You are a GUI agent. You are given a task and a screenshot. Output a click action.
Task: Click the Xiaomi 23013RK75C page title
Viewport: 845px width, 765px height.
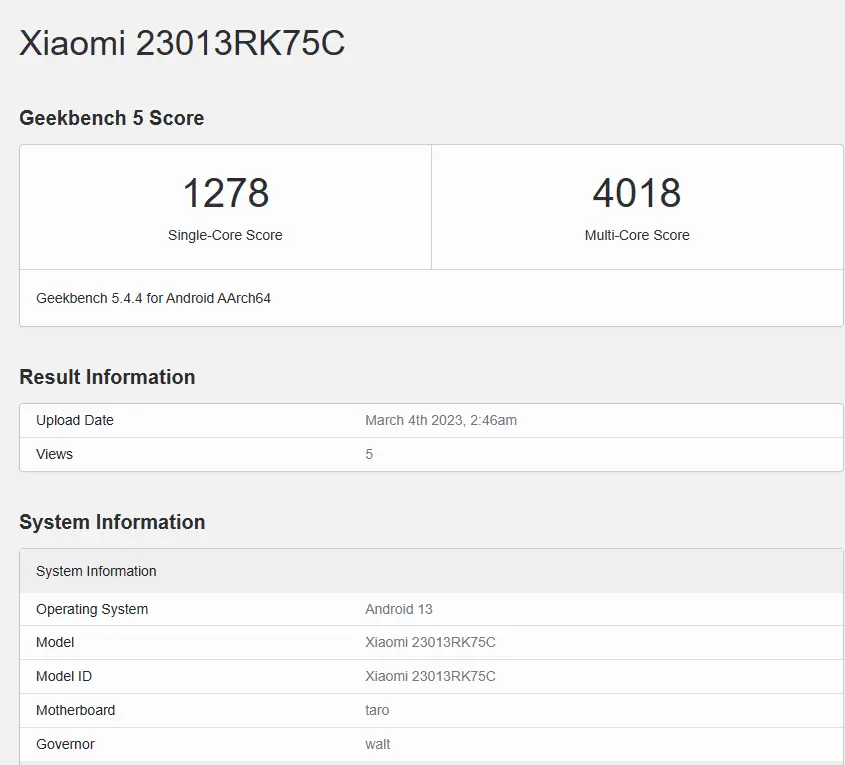point(182,44)
